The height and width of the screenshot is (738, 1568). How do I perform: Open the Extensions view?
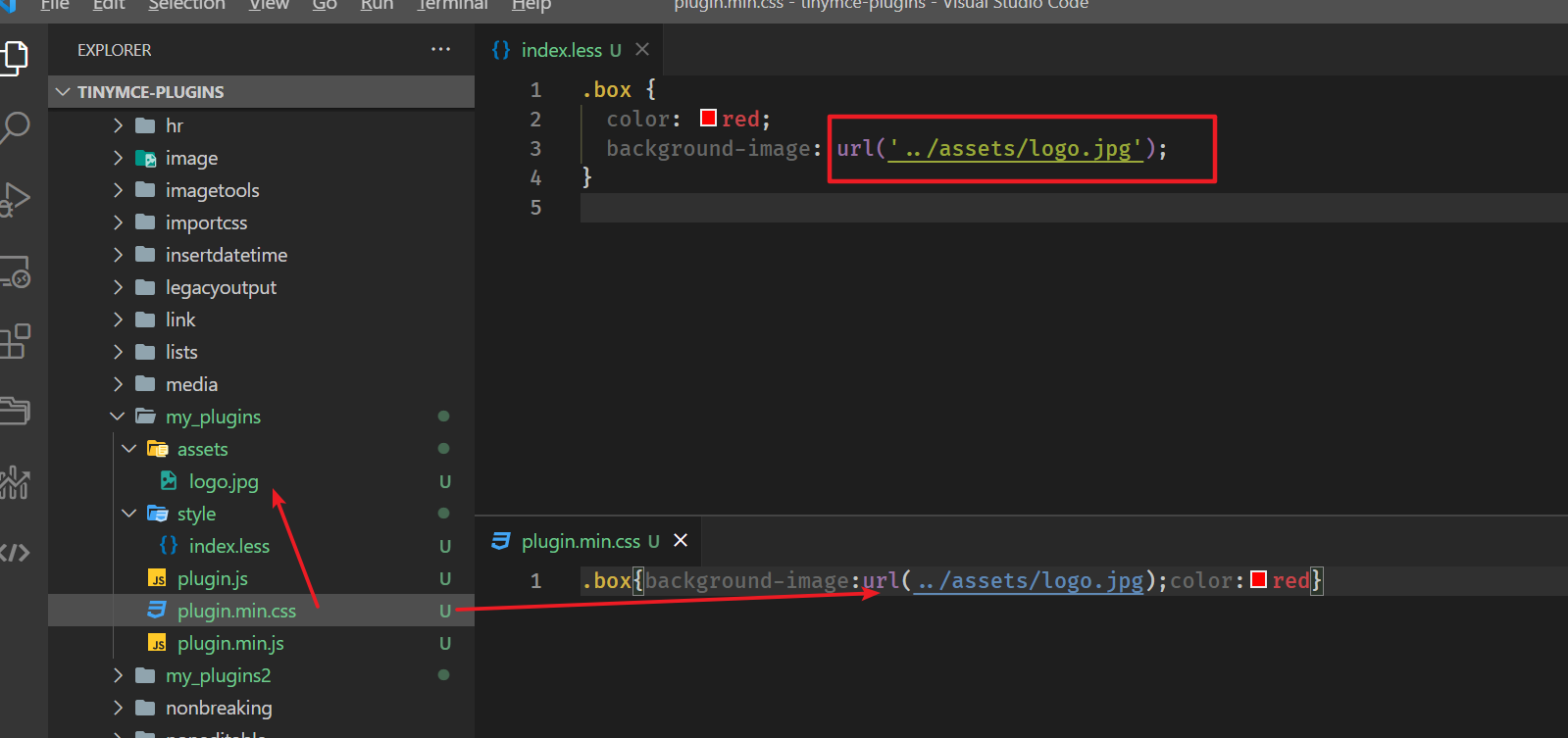[15, 341]
